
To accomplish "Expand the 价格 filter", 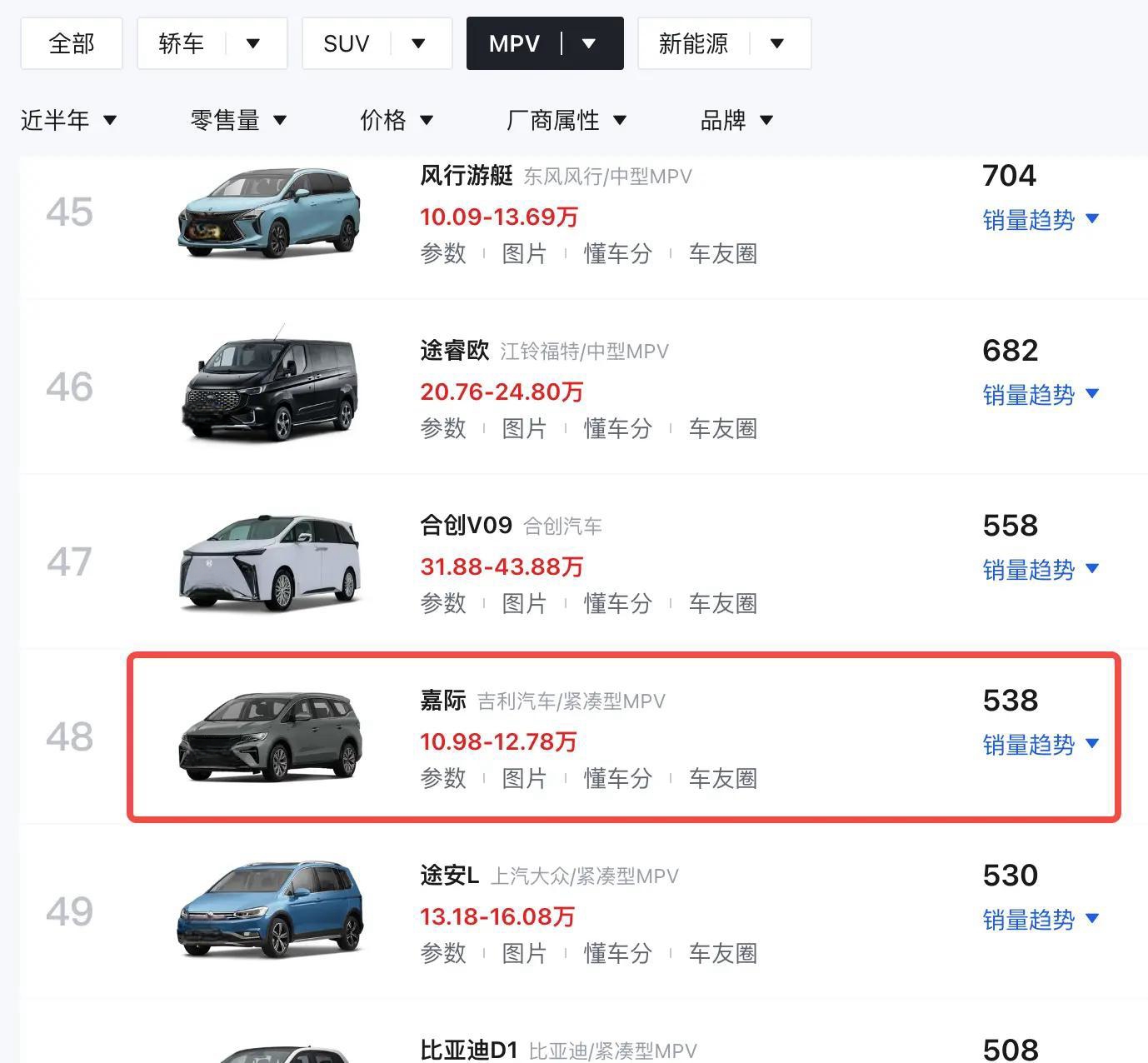I will (x=397, y=121).
